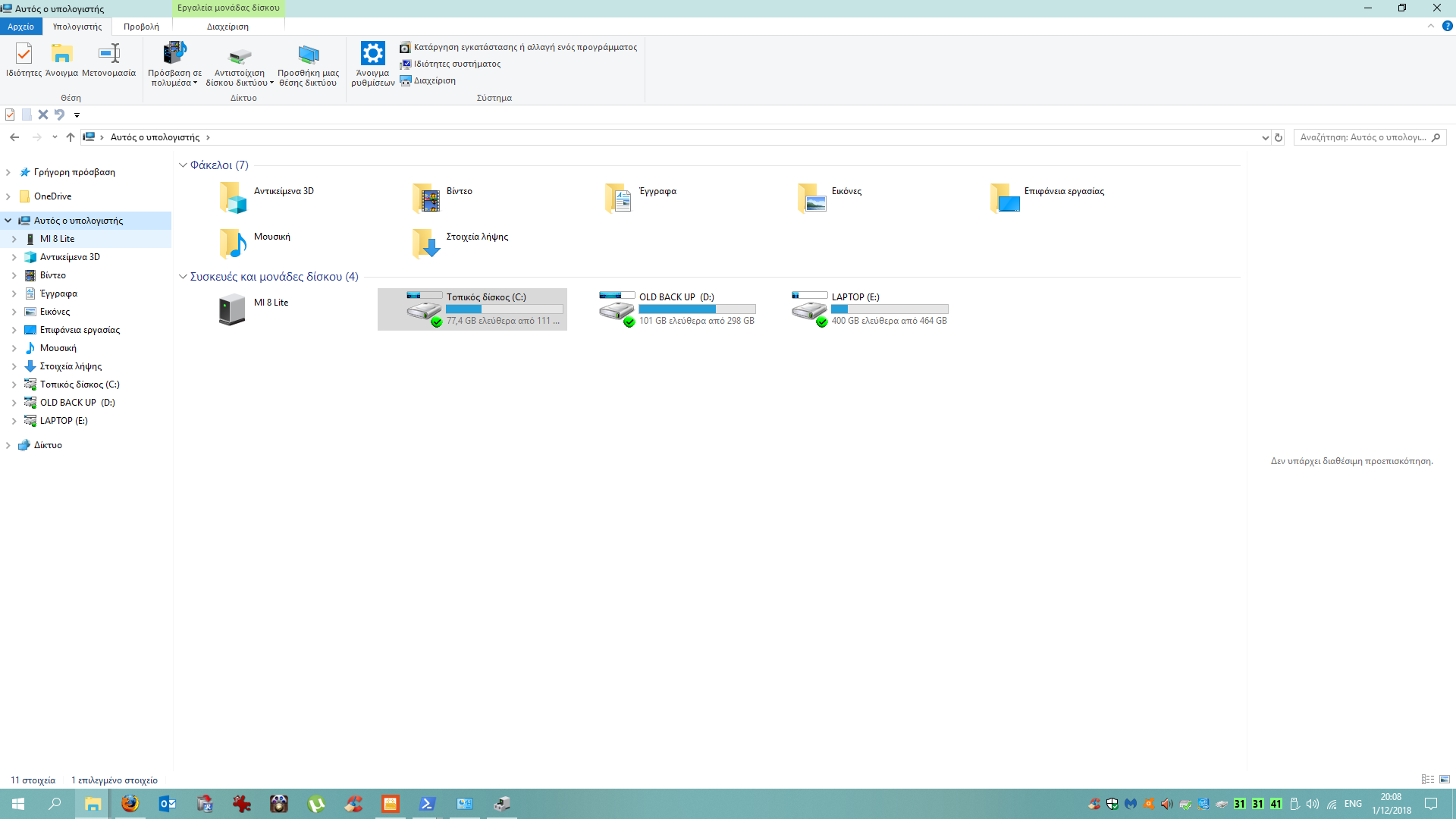Open the Προβολή ribbon tab
The width and height of the screenshot is (1456, 819).
click(141, 27)
